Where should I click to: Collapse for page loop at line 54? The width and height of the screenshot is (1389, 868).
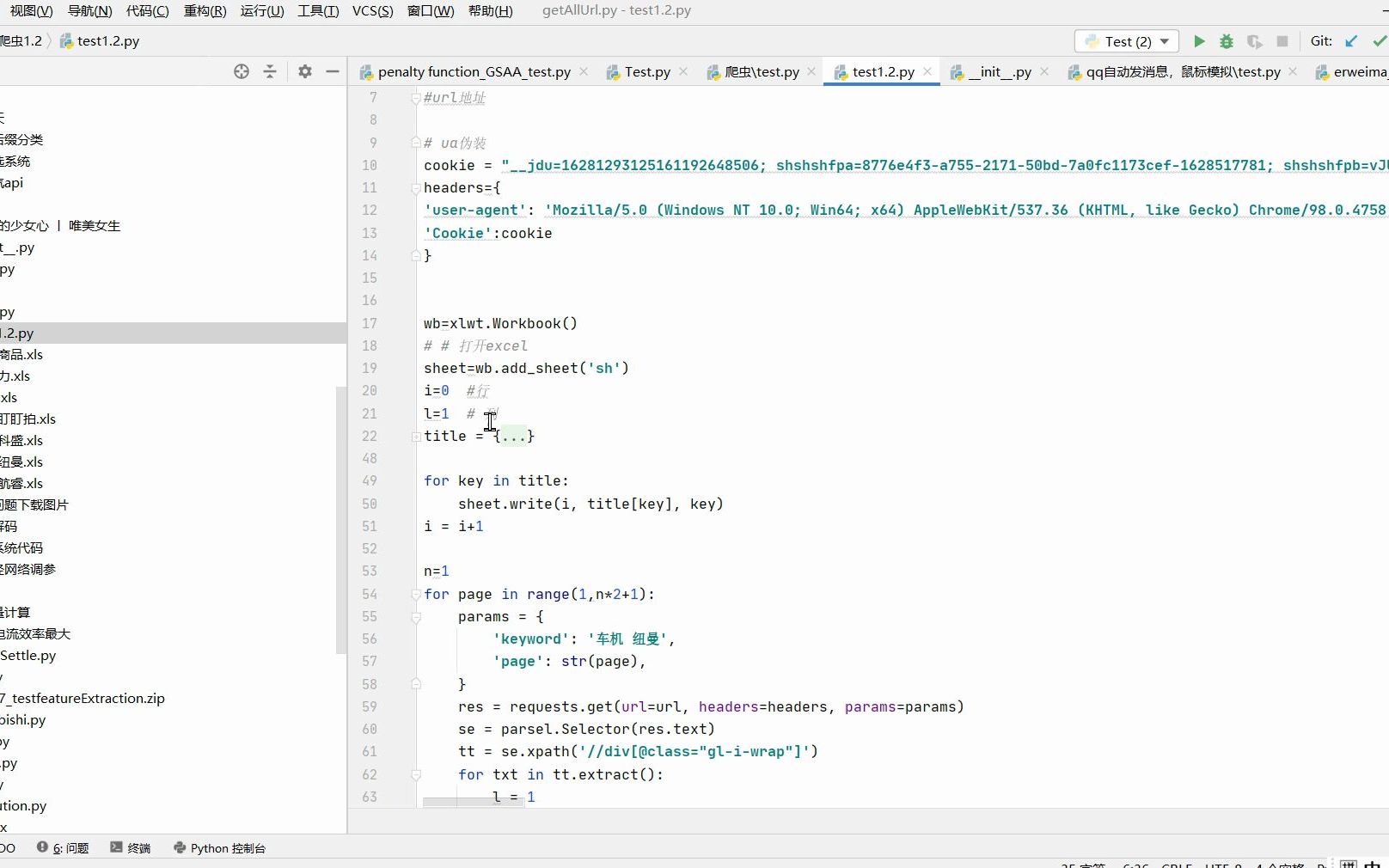tap(416, 595)
